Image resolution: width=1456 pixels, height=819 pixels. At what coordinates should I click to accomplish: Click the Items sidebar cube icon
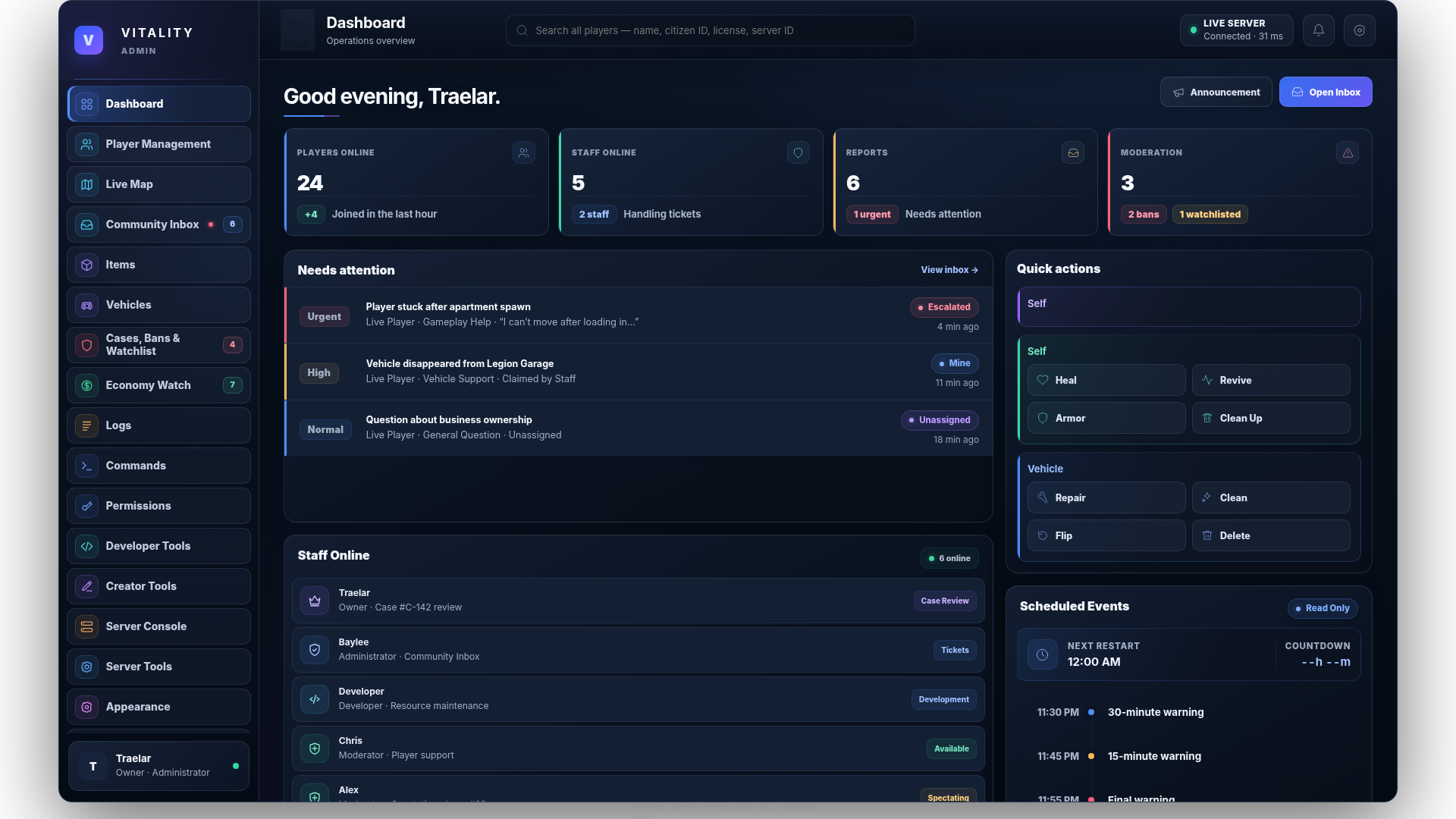(x=87, y=265)
